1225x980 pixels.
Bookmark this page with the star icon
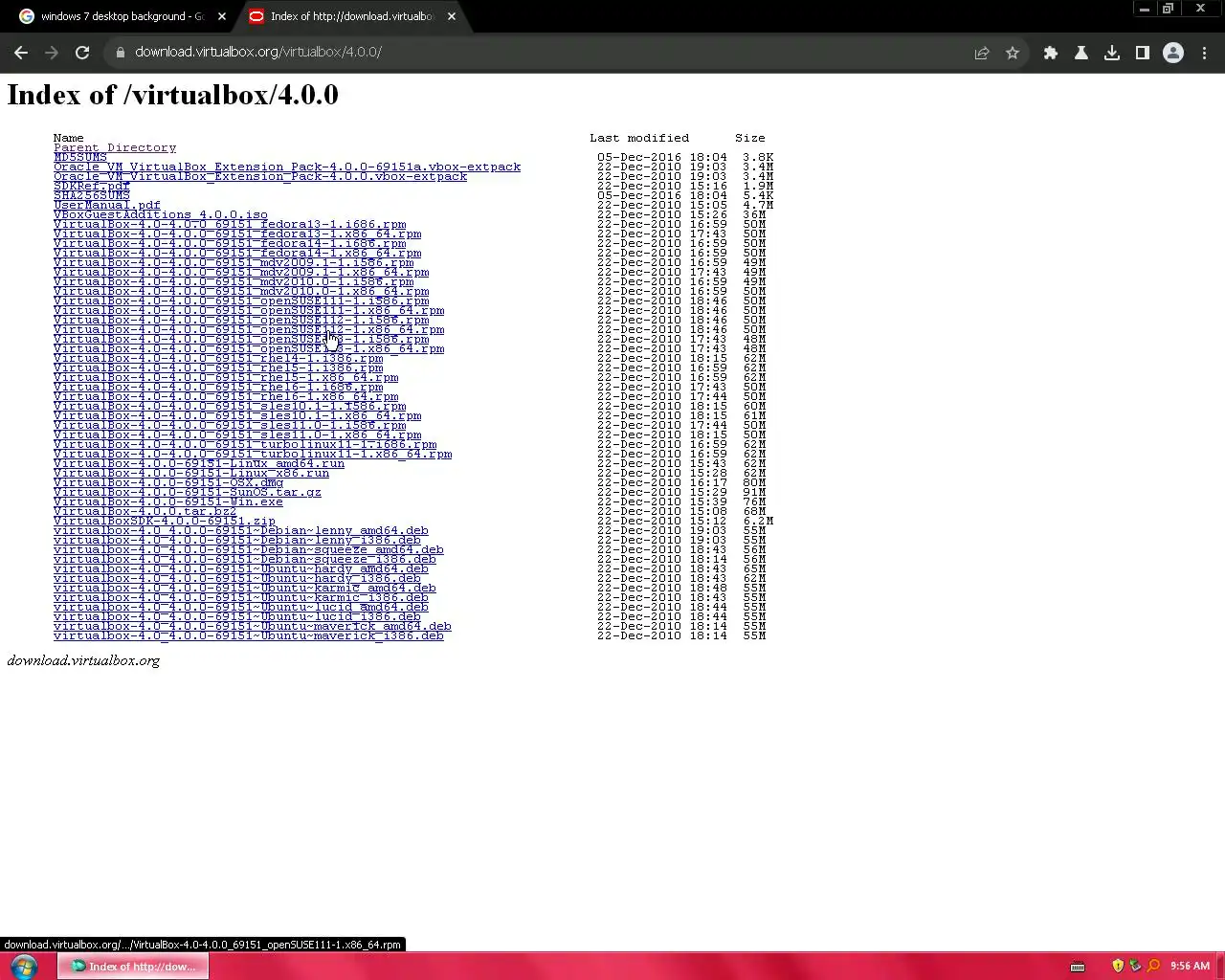1013,53
